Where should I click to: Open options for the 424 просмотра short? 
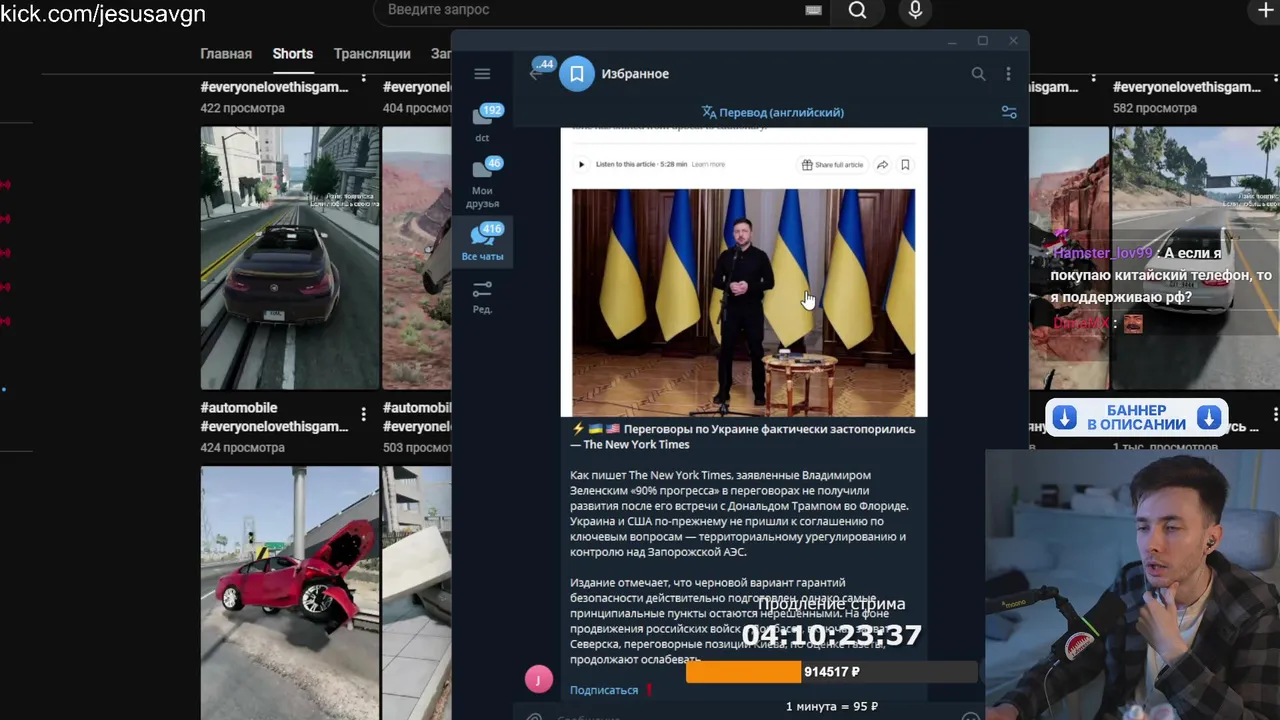coord(363,415)
